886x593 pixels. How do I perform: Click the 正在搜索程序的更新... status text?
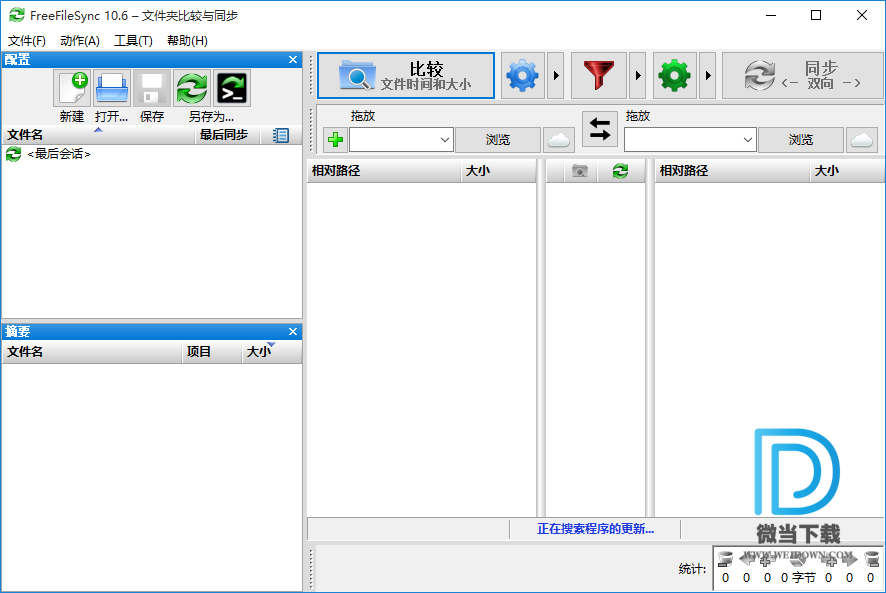tap(595, 529)
